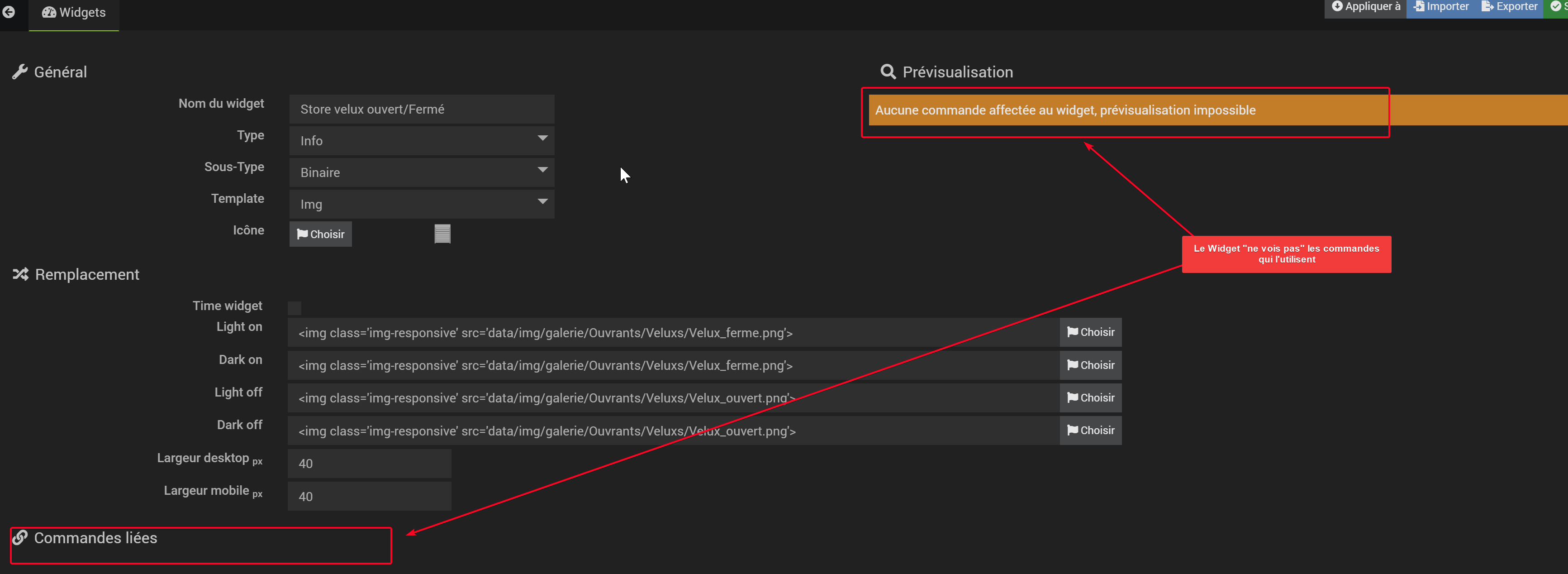Open the Widgets tab
Image resolution: width=1568 pixels, height=574 pixels.
point(74,13)
